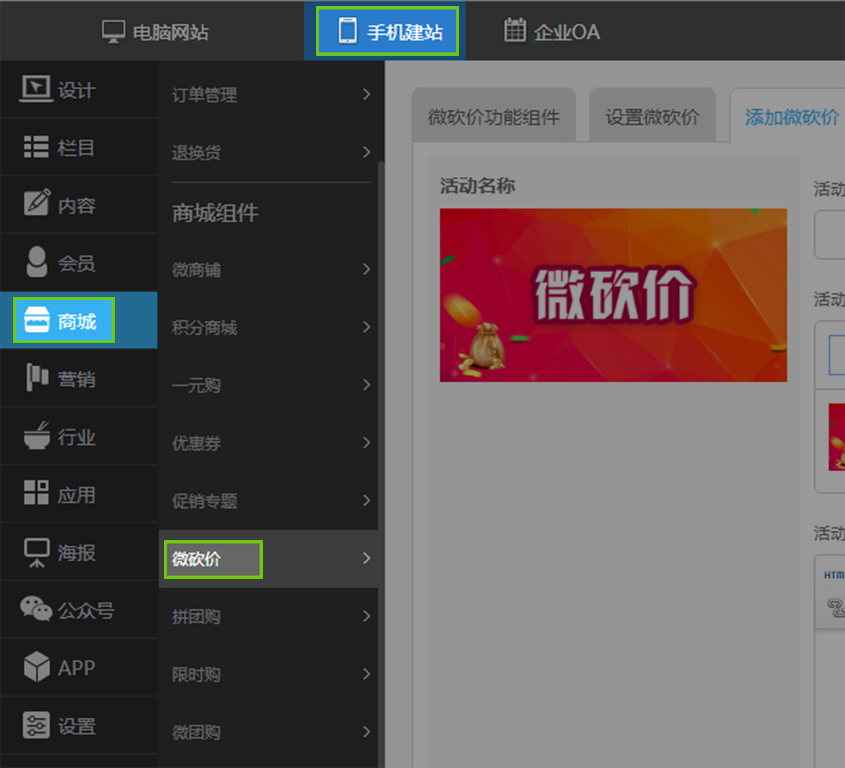Open the 拼团购 menu entry
Image resolution: width=845 pixels, height=768 pixels.
[x=196, y=617]
